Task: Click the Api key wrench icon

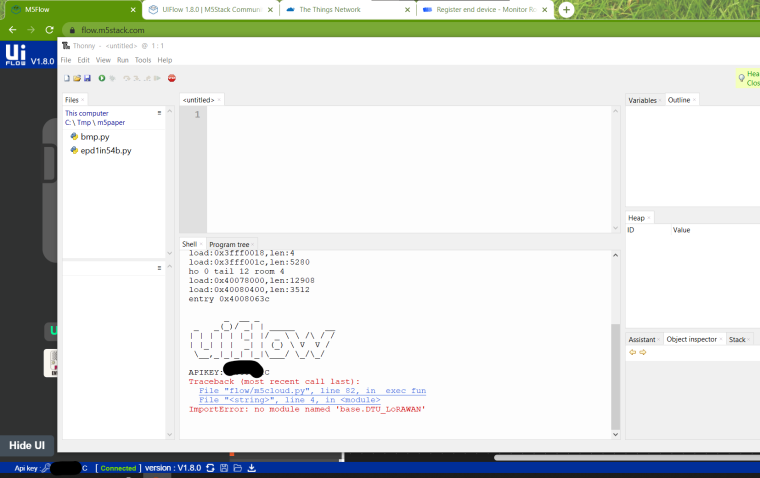Action: point(46,468)
